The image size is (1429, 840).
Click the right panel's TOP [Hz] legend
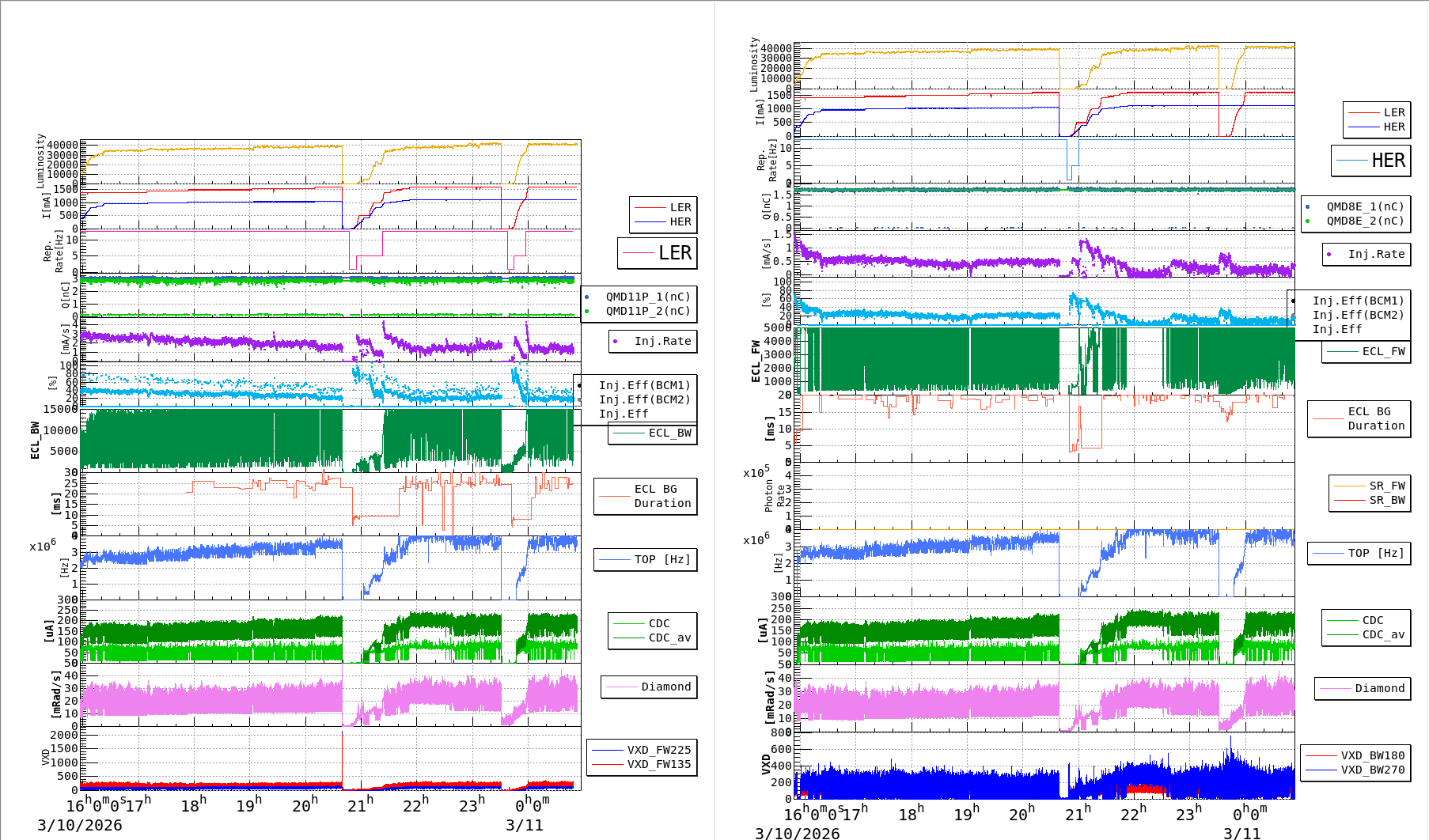[x=1359, y=553]
